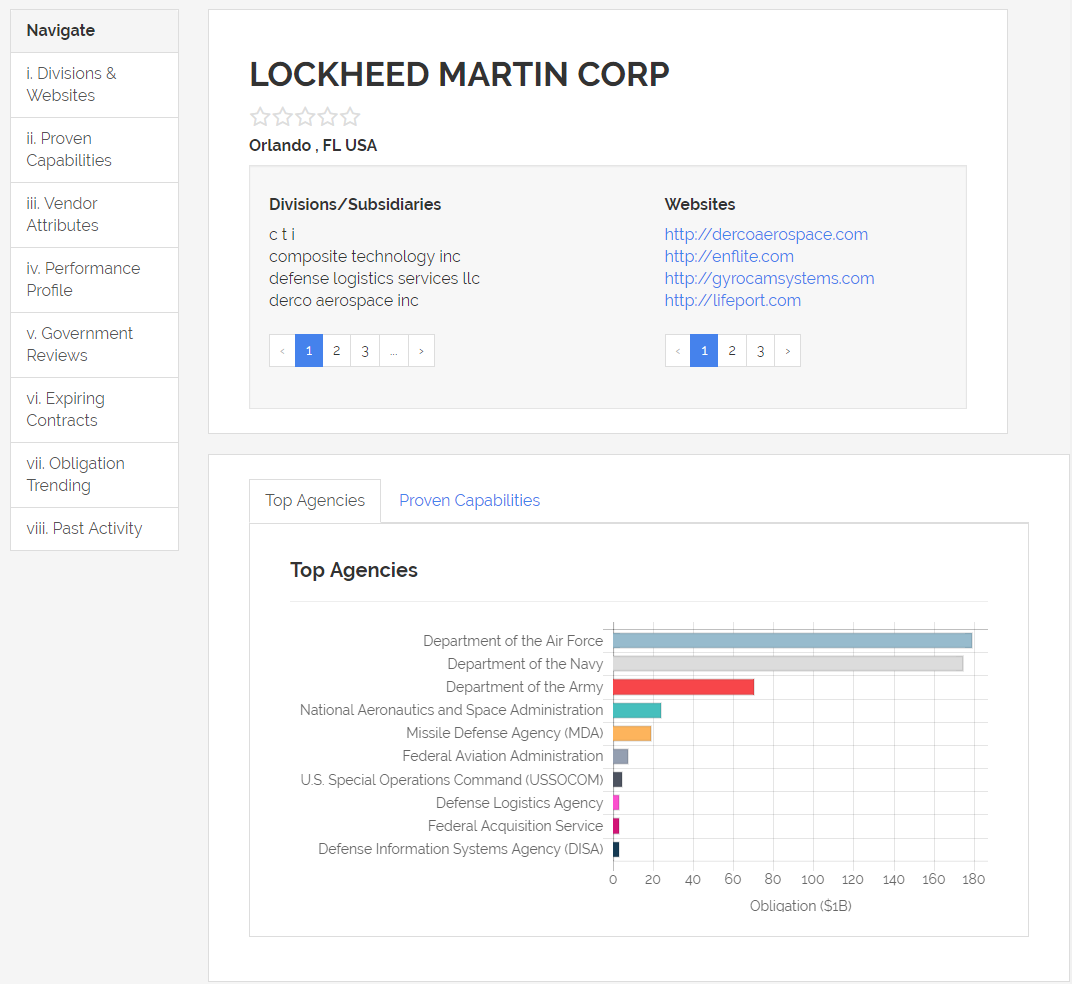The width and height of the screenshot is (1072, 984).
Task: Select the Federal Acquisition Service bar
Action: point(616,826)
